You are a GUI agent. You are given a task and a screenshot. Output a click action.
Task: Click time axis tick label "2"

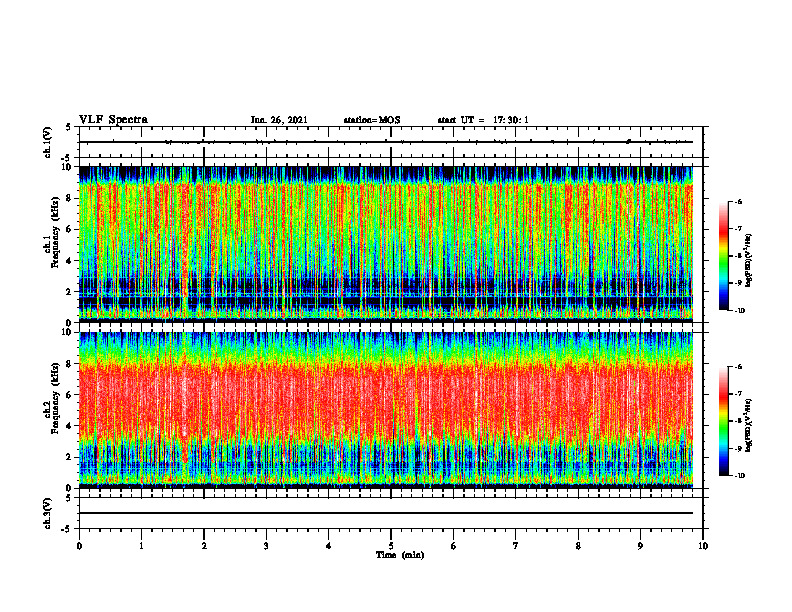tap(204, 546)
